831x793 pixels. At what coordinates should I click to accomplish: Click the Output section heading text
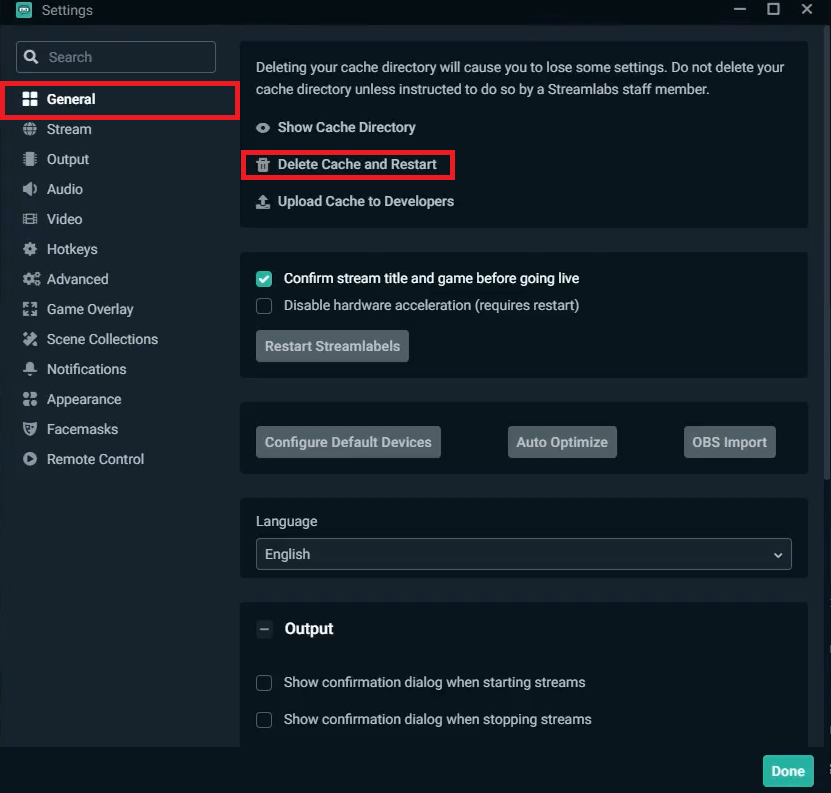[309, 629]
